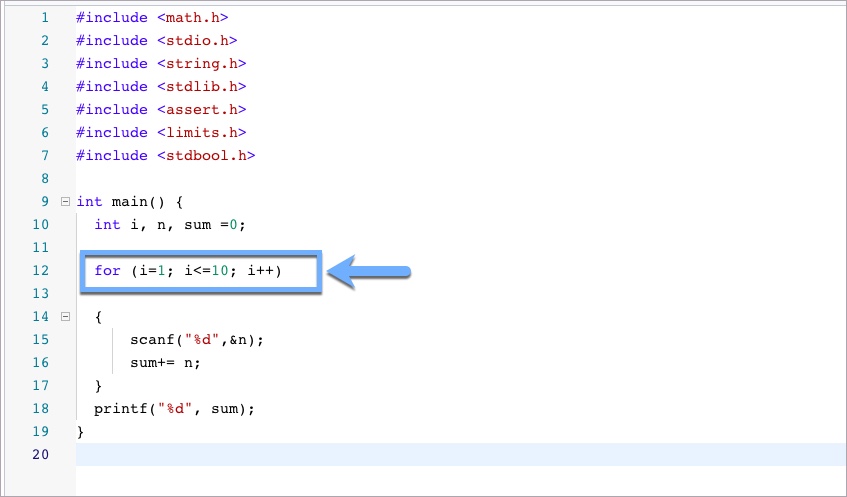The height and width of the screenshot is (497, 847).
Task: Click closing brace on line 19
Action: [80, 432]
